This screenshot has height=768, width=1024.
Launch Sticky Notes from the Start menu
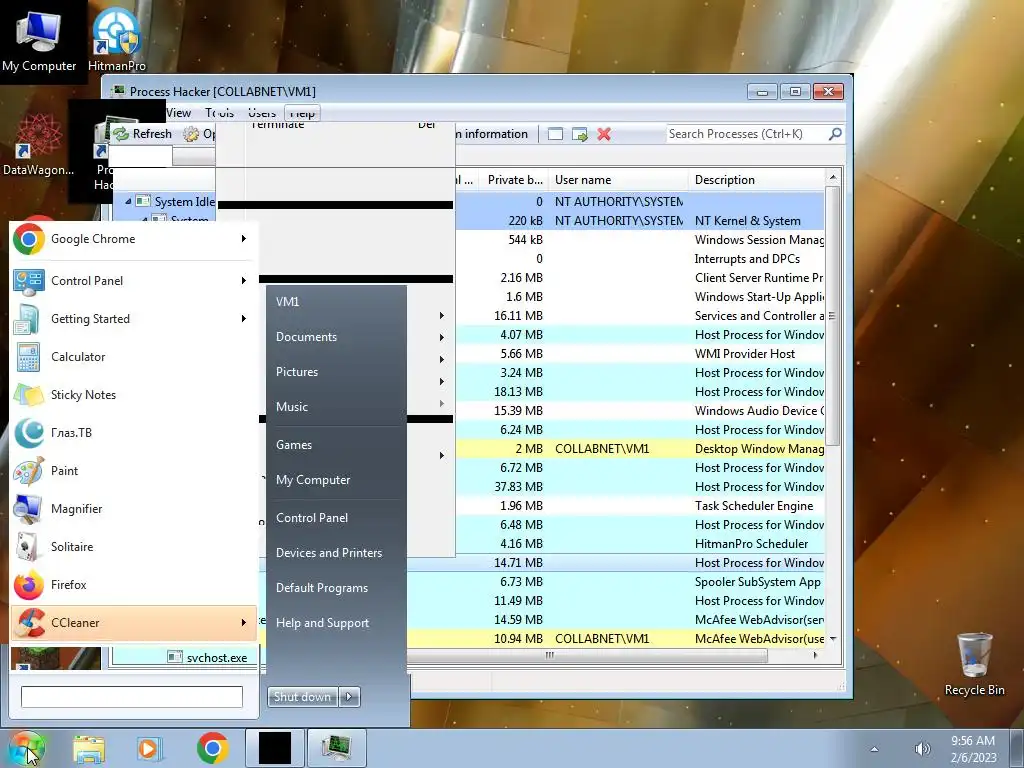[131, 395]
